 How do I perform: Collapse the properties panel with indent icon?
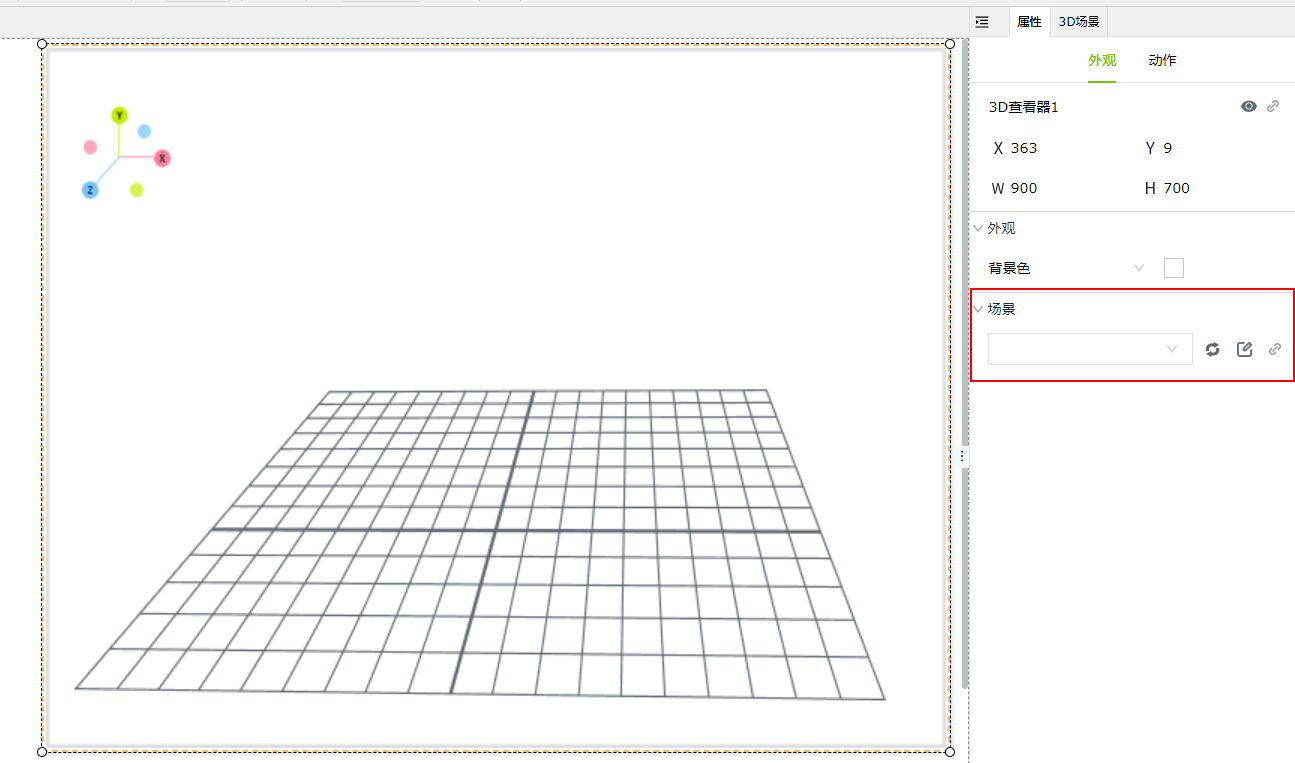[x=982, y=22]
